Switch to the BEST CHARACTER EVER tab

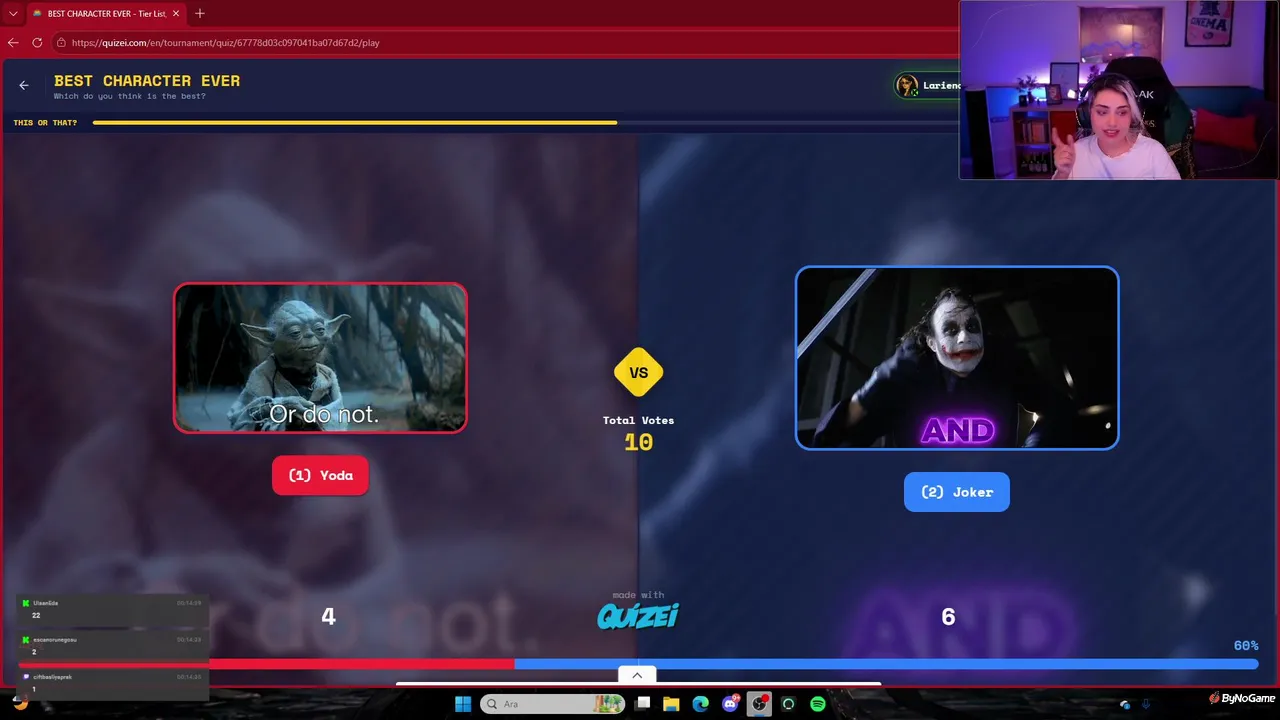(106, 14)
